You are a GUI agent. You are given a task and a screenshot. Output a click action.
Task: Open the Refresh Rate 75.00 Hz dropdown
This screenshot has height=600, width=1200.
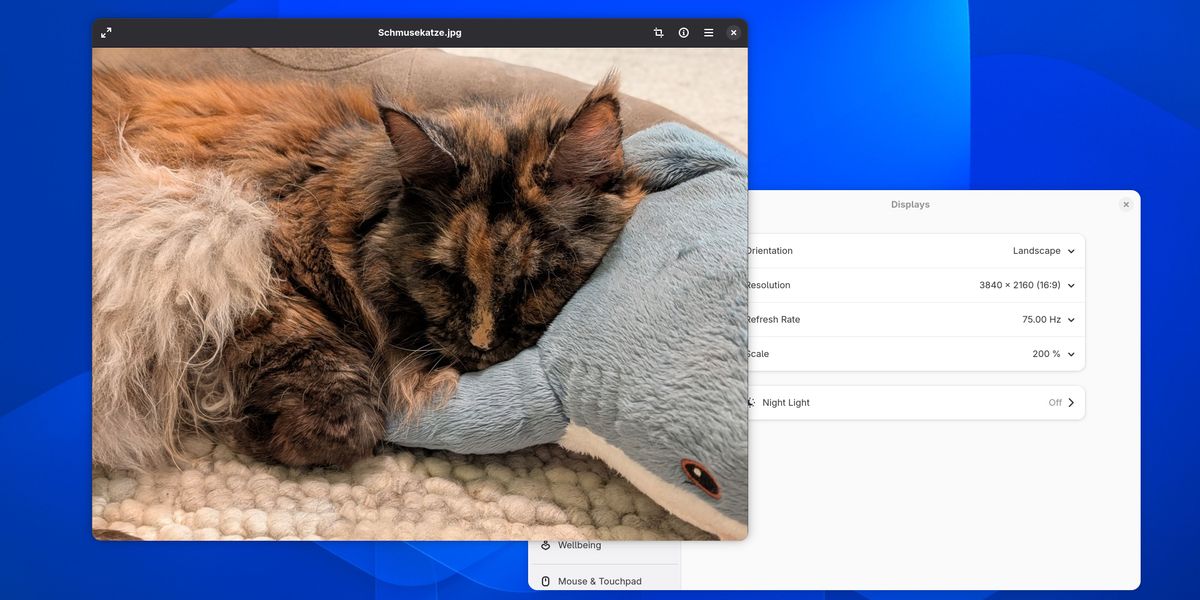(x=1048, y=320)
